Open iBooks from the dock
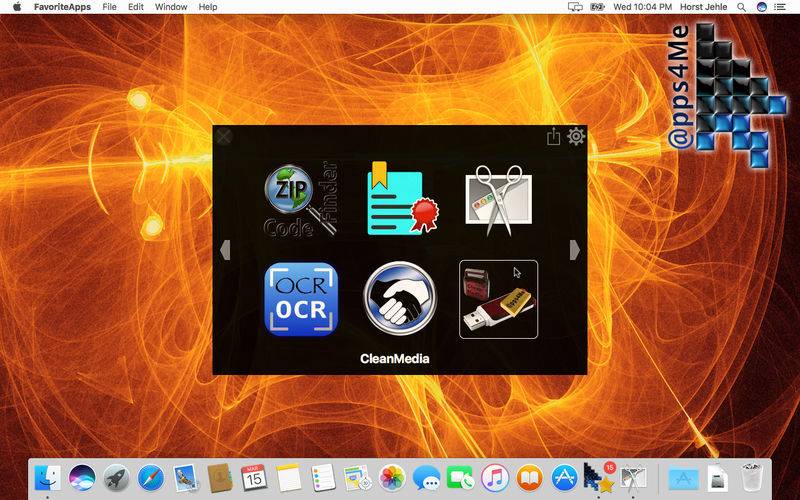This screenshot has height=500, width=800. coord(530,478)
